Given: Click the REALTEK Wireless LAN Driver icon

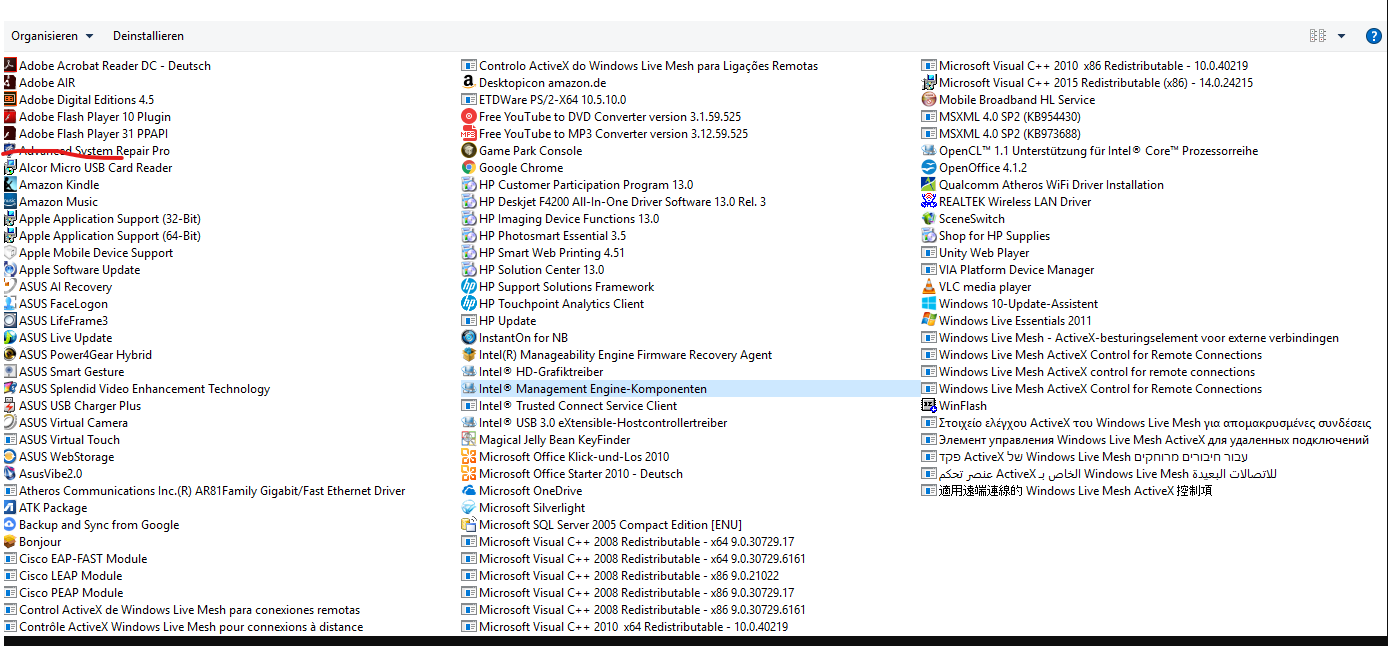Looking at the screenshot, I should coord(929,202).
